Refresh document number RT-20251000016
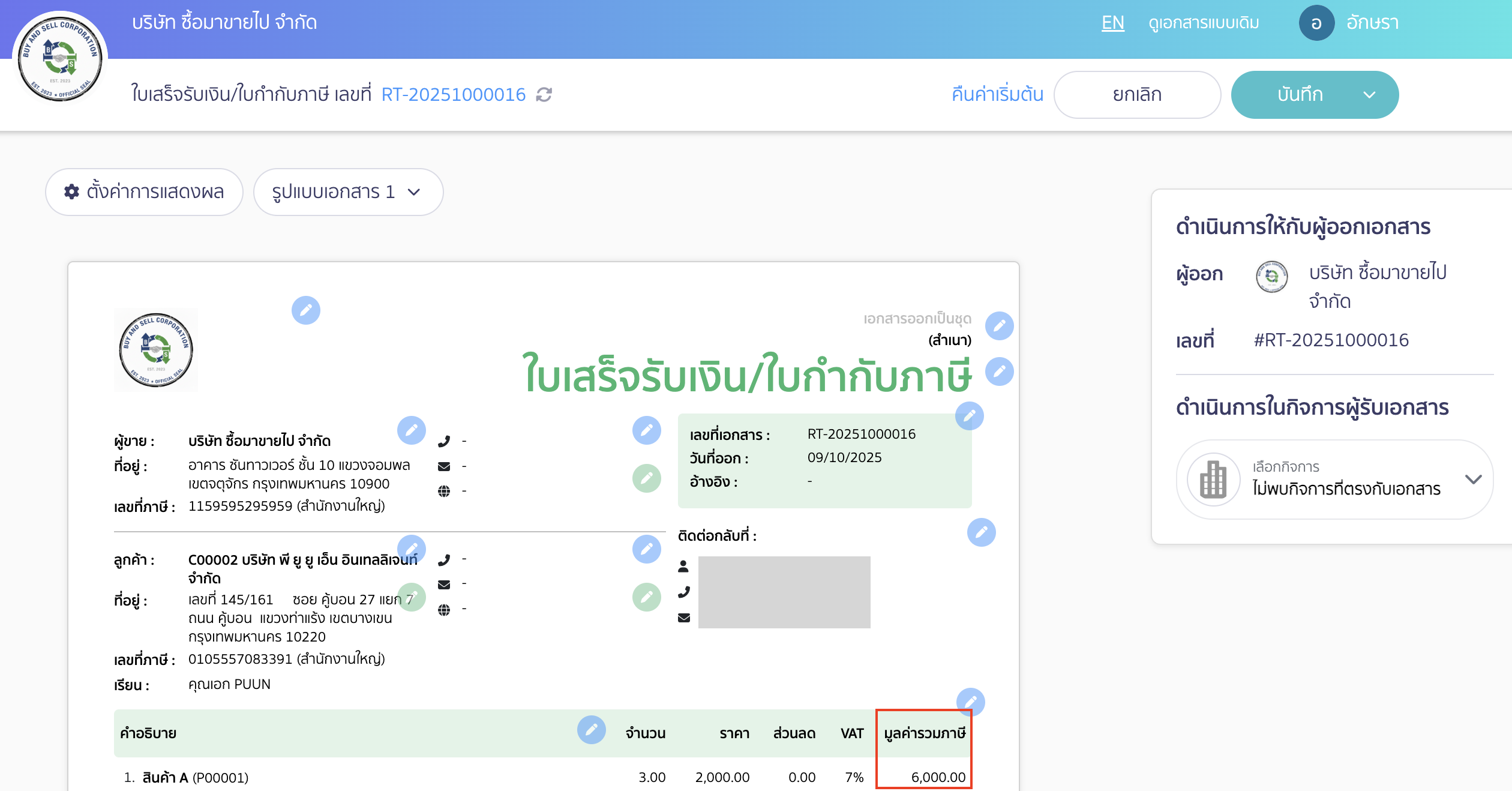The image size is (1512, 791). [x=545, y=94]
